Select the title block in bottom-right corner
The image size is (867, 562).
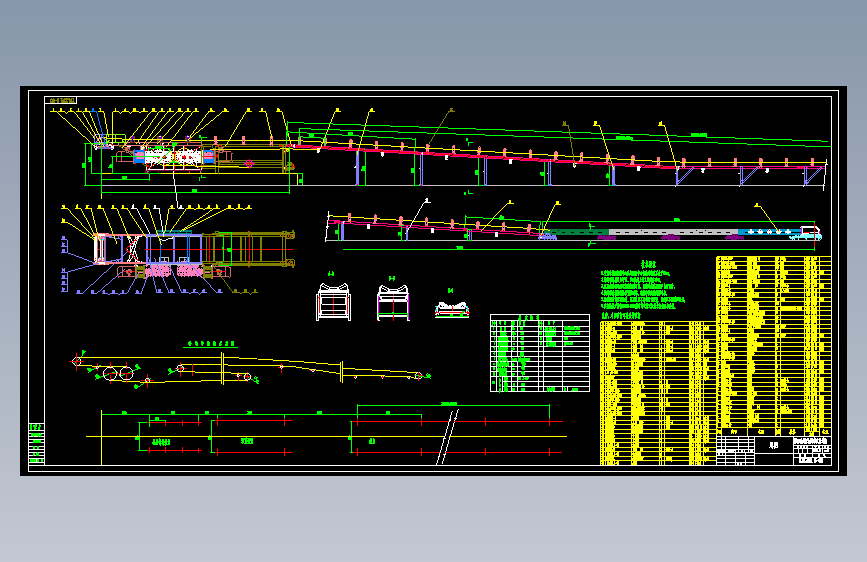774,450
